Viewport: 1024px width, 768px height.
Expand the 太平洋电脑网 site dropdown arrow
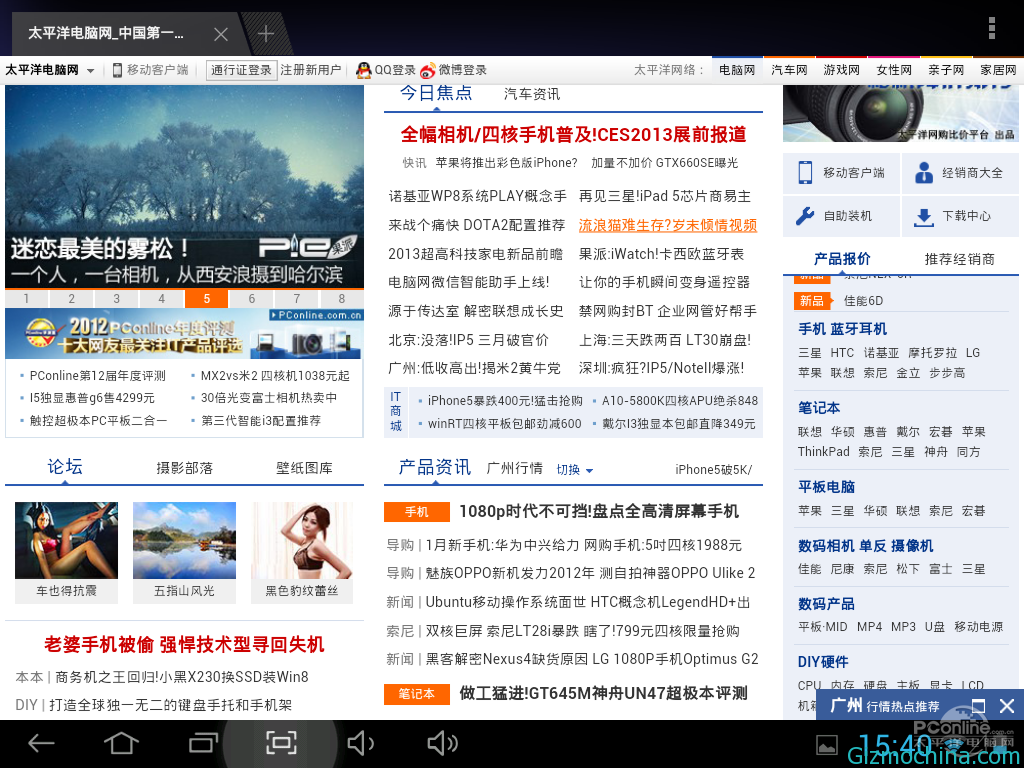(x=90, y=71)
